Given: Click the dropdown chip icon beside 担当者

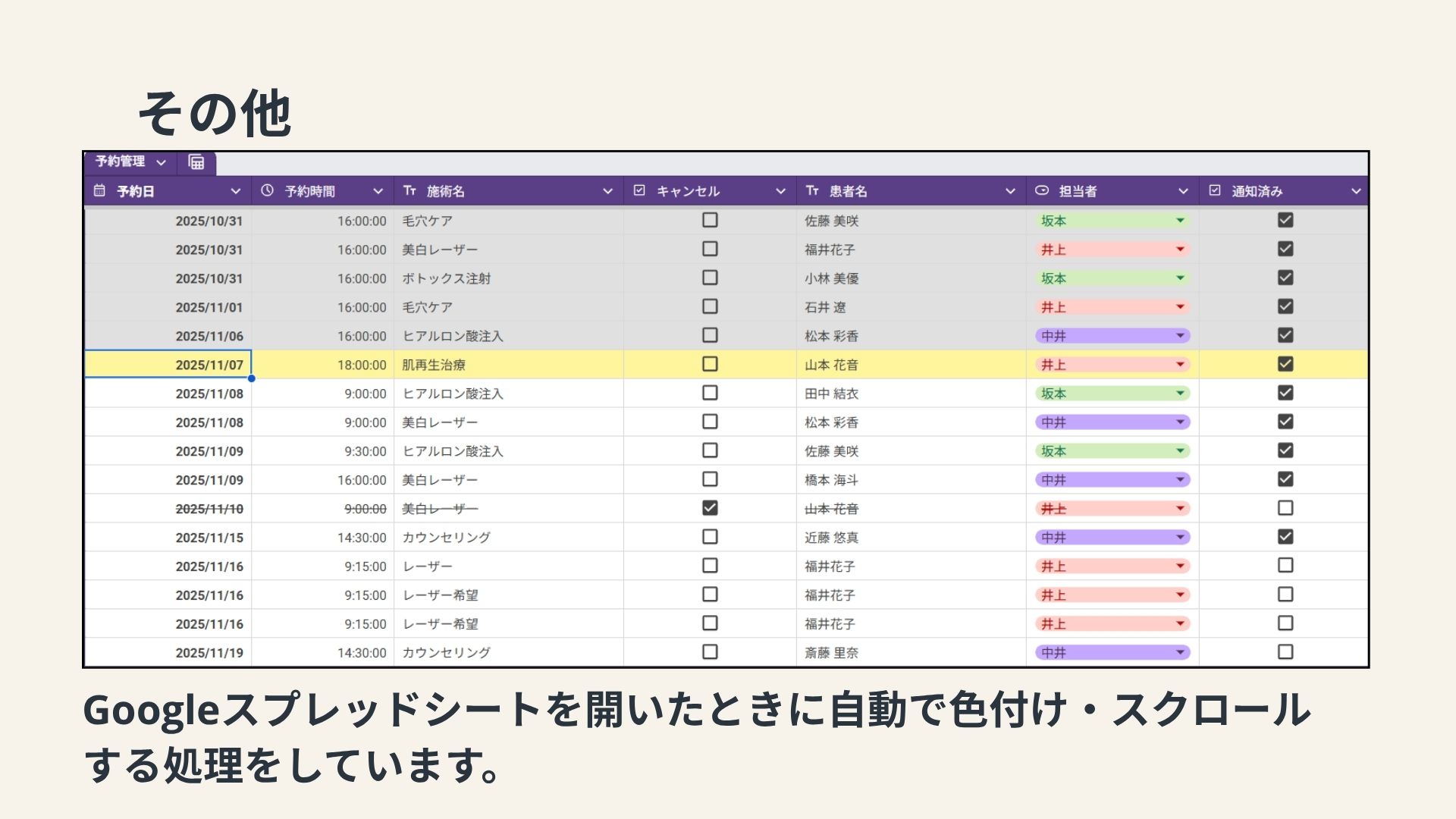Looking at the screenshot, I should (1042, 190).
